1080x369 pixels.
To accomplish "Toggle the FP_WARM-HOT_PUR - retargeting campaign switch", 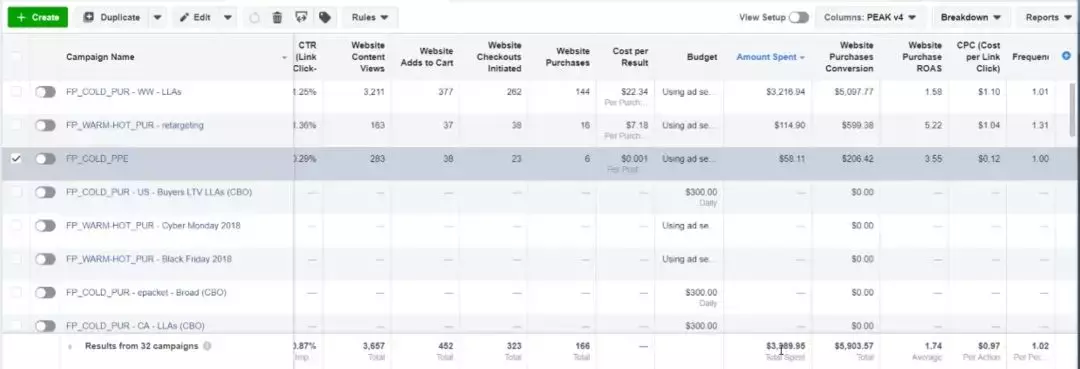I will pyautogui.click(x=45, y=125).
